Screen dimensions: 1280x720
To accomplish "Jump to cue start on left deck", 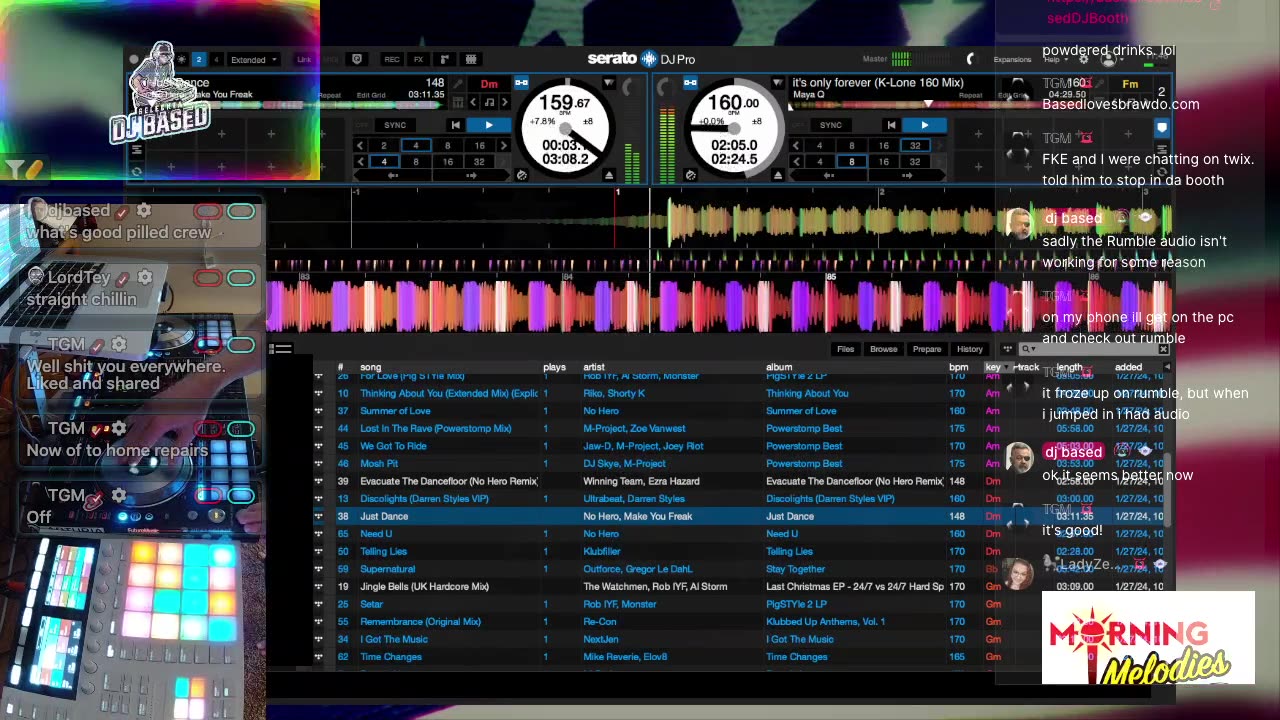I will click(x=455, y=125).
